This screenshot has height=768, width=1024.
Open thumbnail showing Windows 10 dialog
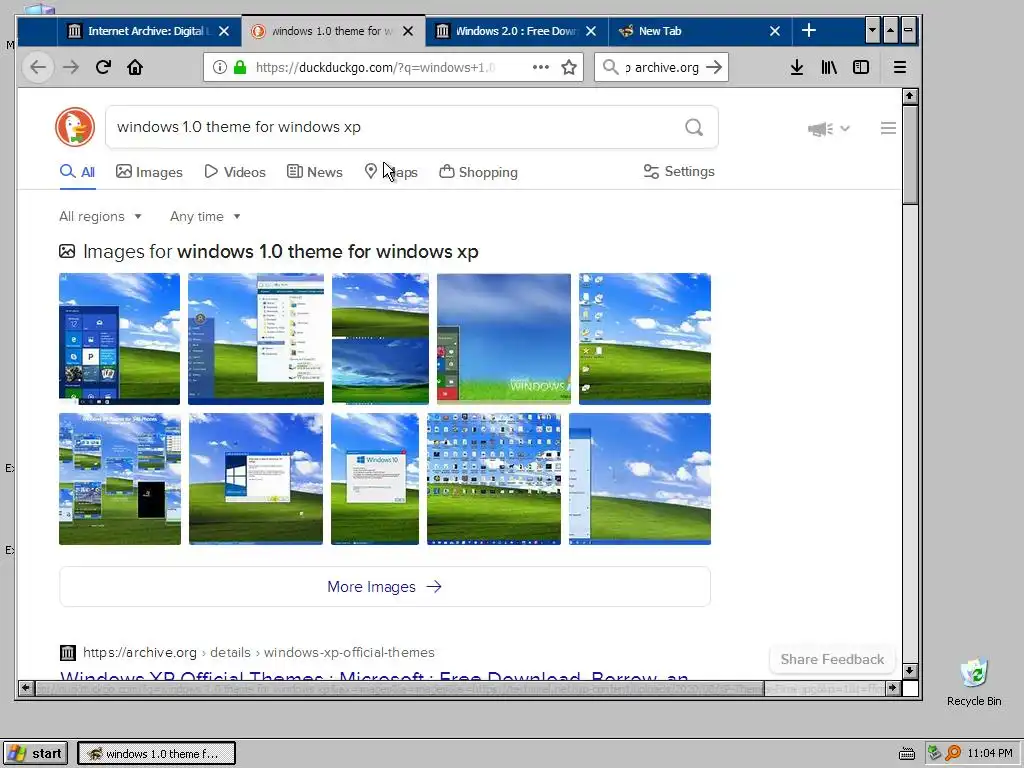(x=375, y=479)
